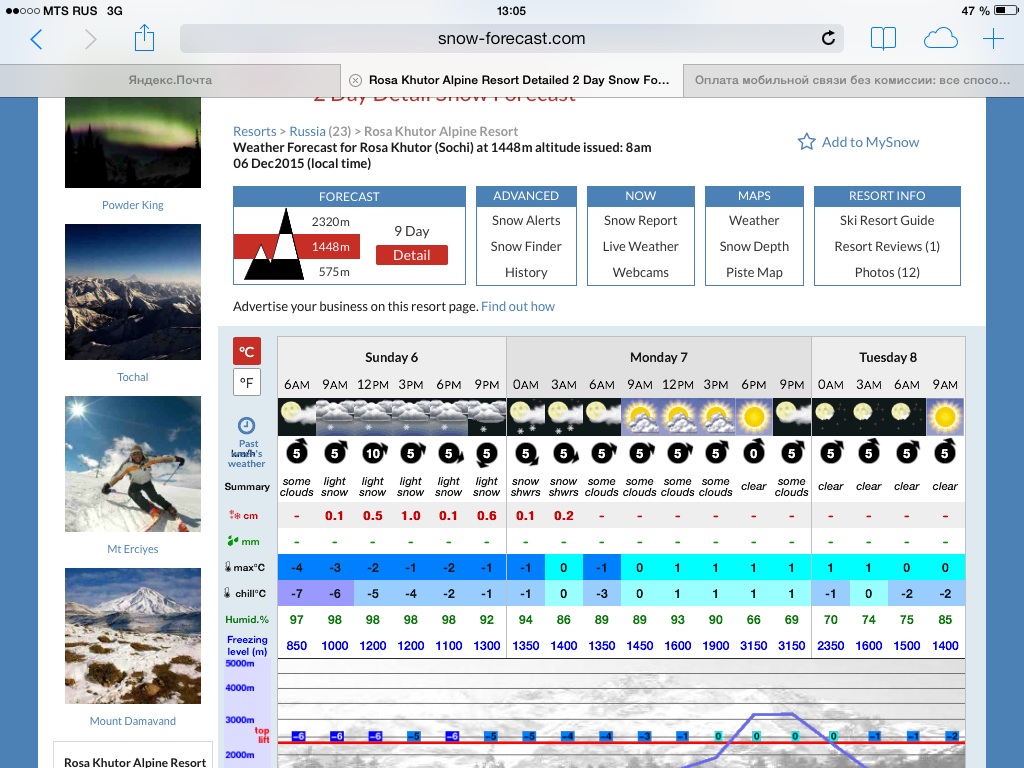Close the Rosa Khutor tab
This screenshot has width=1024, height=768.
tap(355, 80)
